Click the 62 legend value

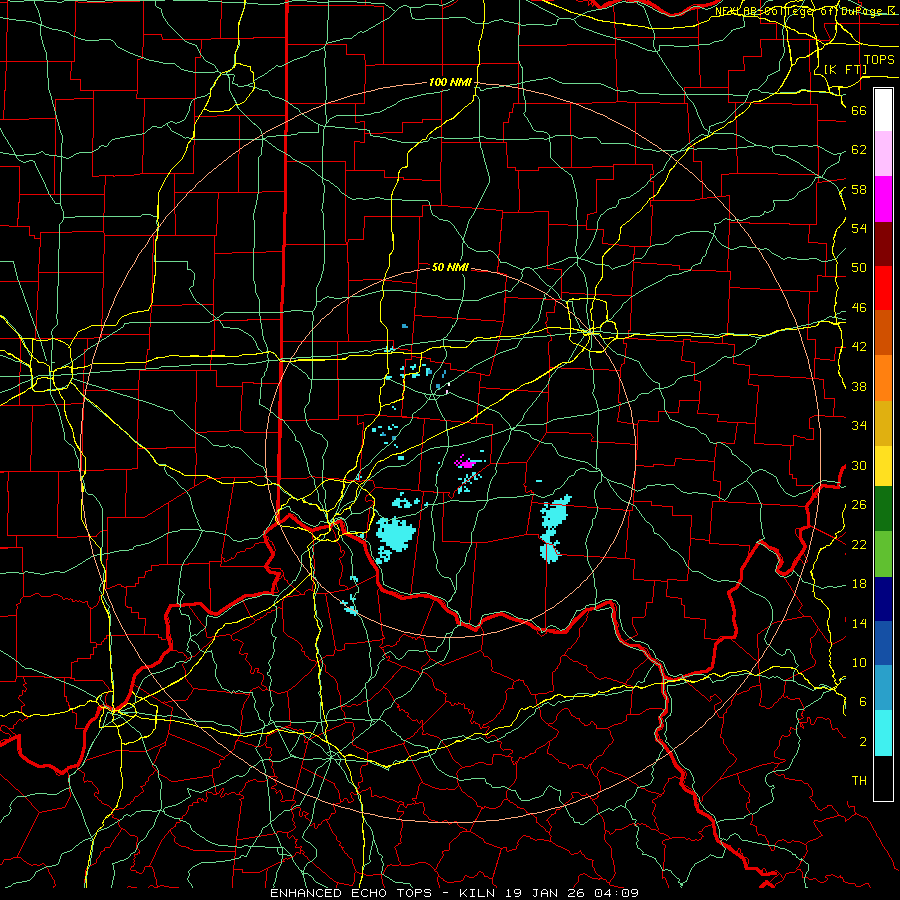click(x=859, y=150)
